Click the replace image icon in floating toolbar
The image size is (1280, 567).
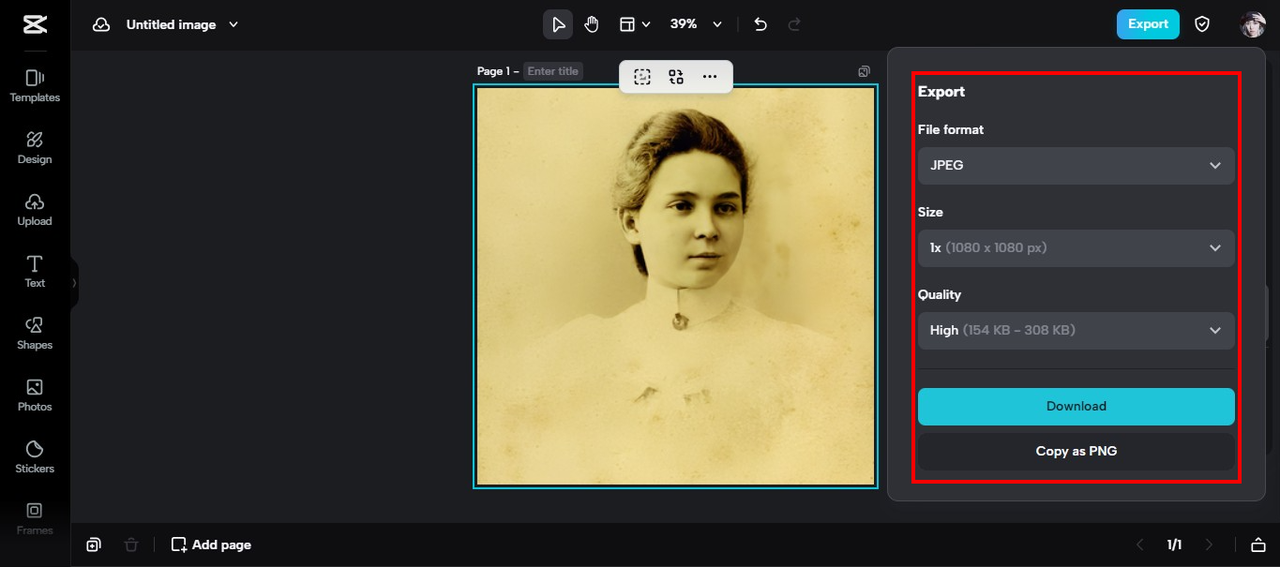(676, 76)
